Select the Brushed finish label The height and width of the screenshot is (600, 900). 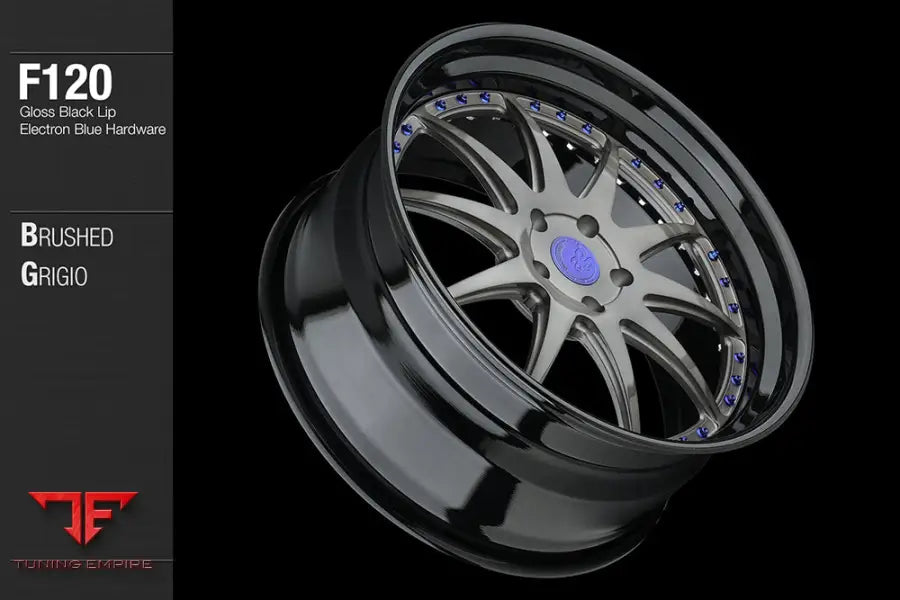coord(66,238)
